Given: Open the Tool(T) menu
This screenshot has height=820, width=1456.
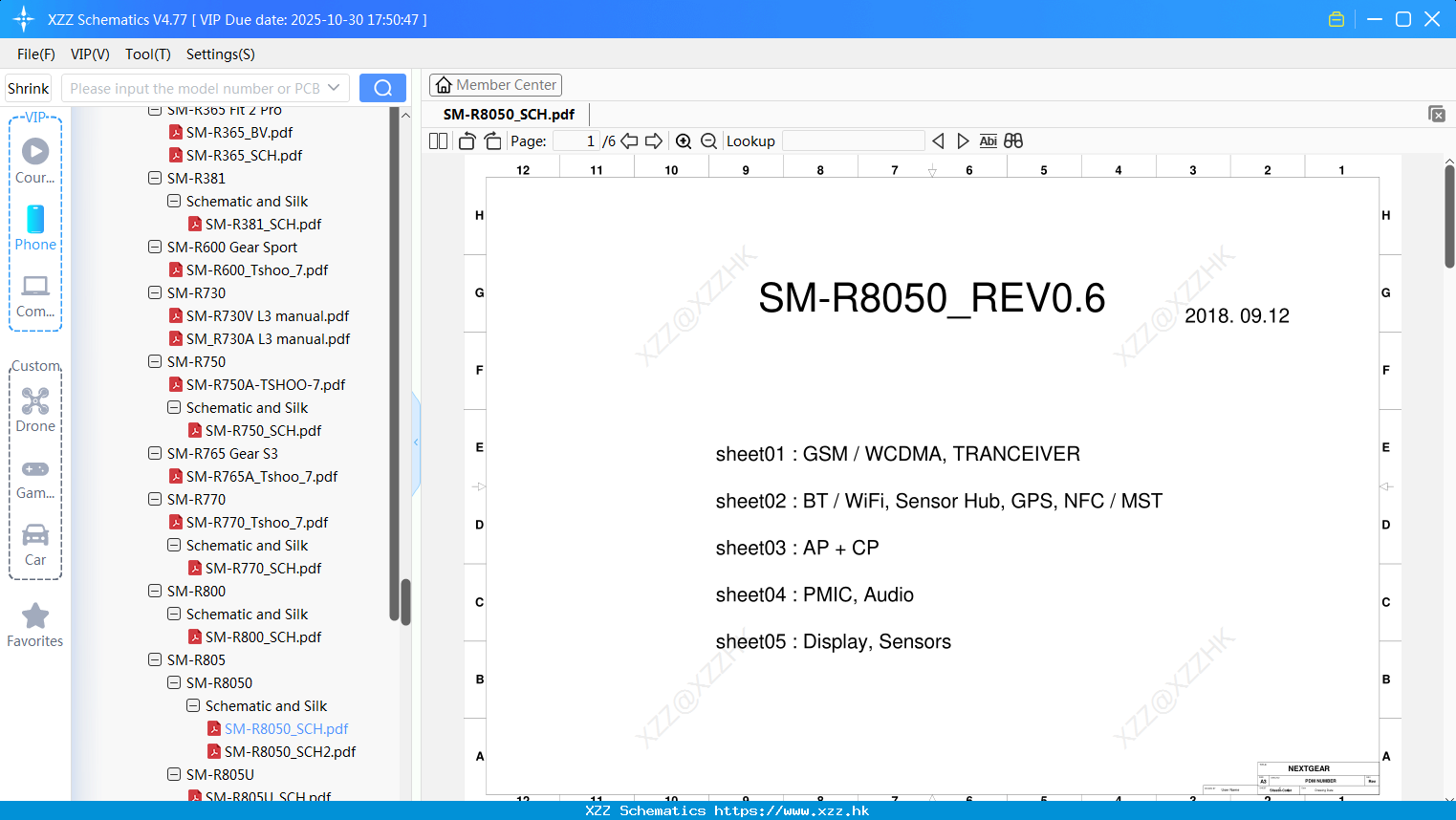Looking at the screenshot, I should 148,54.
